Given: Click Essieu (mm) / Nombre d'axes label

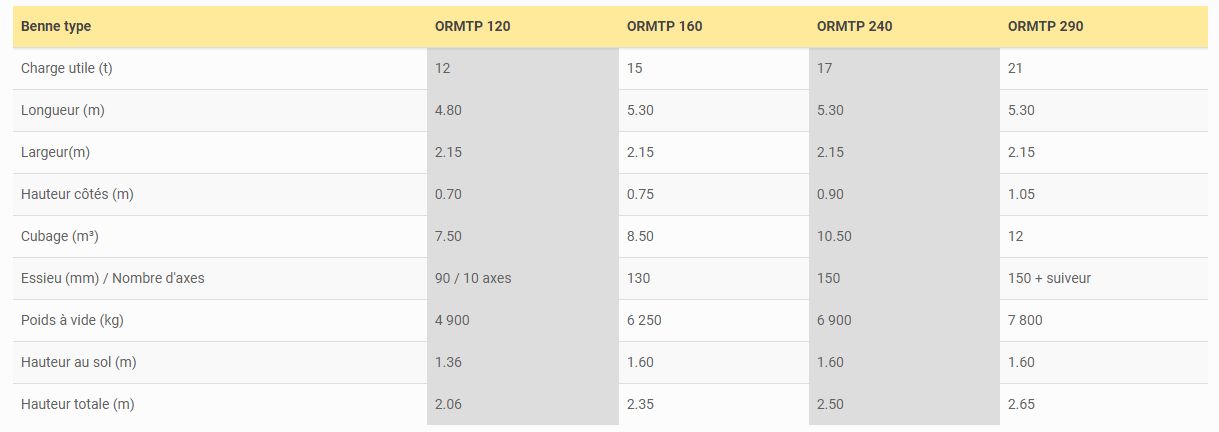Looking at the screenshot, I should tap(112, 278).
